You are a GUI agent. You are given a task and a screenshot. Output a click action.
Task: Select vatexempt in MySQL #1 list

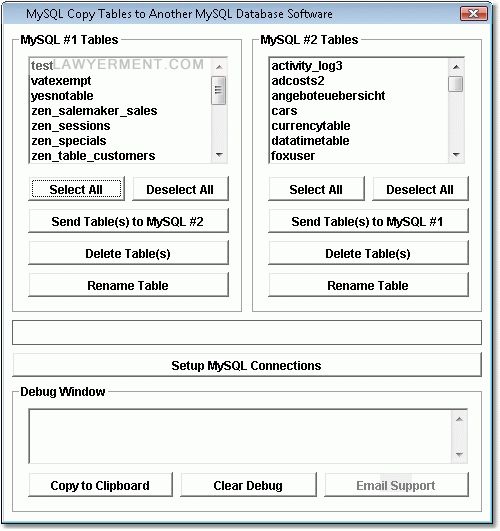click(121, 81)
